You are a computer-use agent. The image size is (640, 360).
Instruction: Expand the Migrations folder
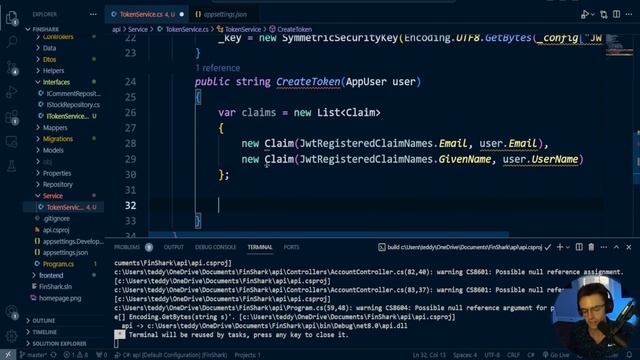pyautogui.click(x=58, y=139)
